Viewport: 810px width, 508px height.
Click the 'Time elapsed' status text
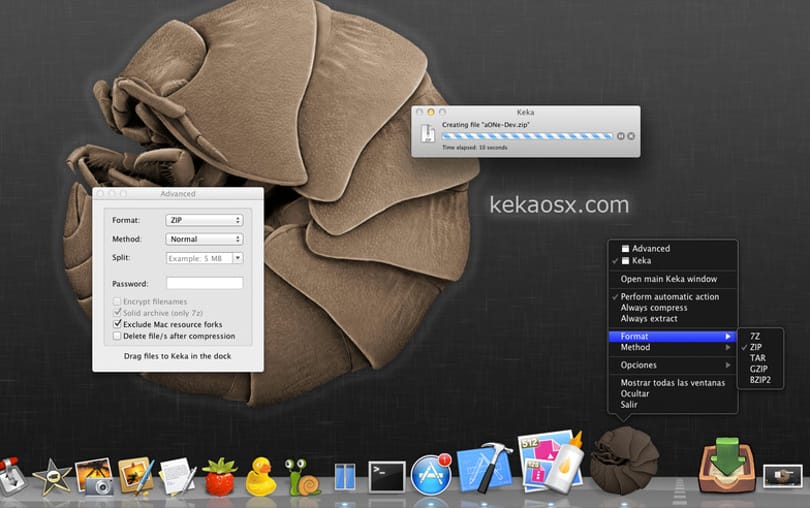[475, 148]
